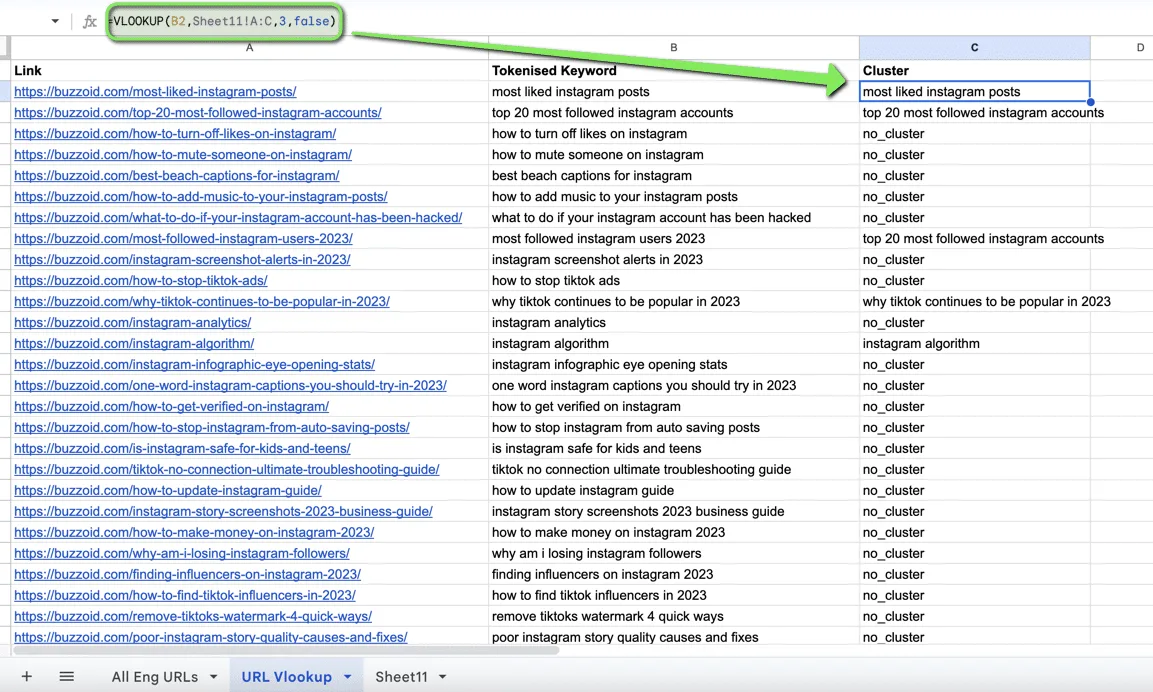Open the all sheets list icon
Viewport: 1153px width, 692px height.
[x=66, y=676]
